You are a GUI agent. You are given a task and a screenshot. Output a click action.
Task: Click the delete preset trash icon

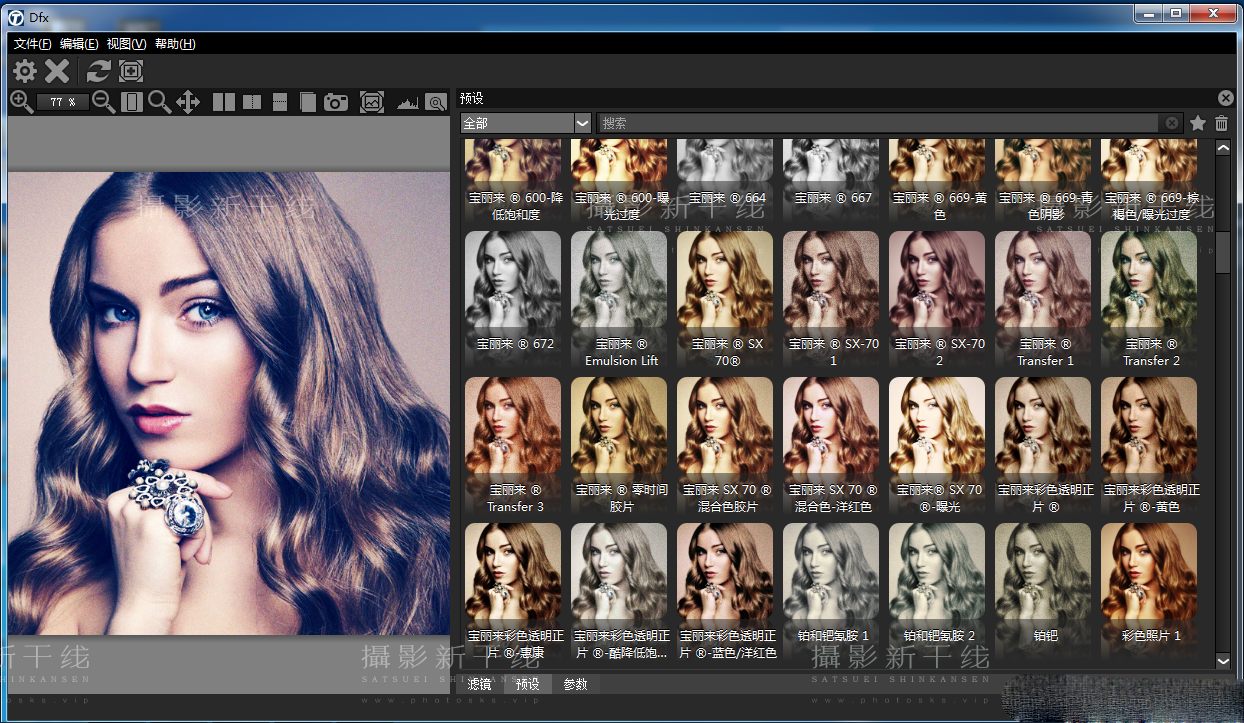(1221, 123)
